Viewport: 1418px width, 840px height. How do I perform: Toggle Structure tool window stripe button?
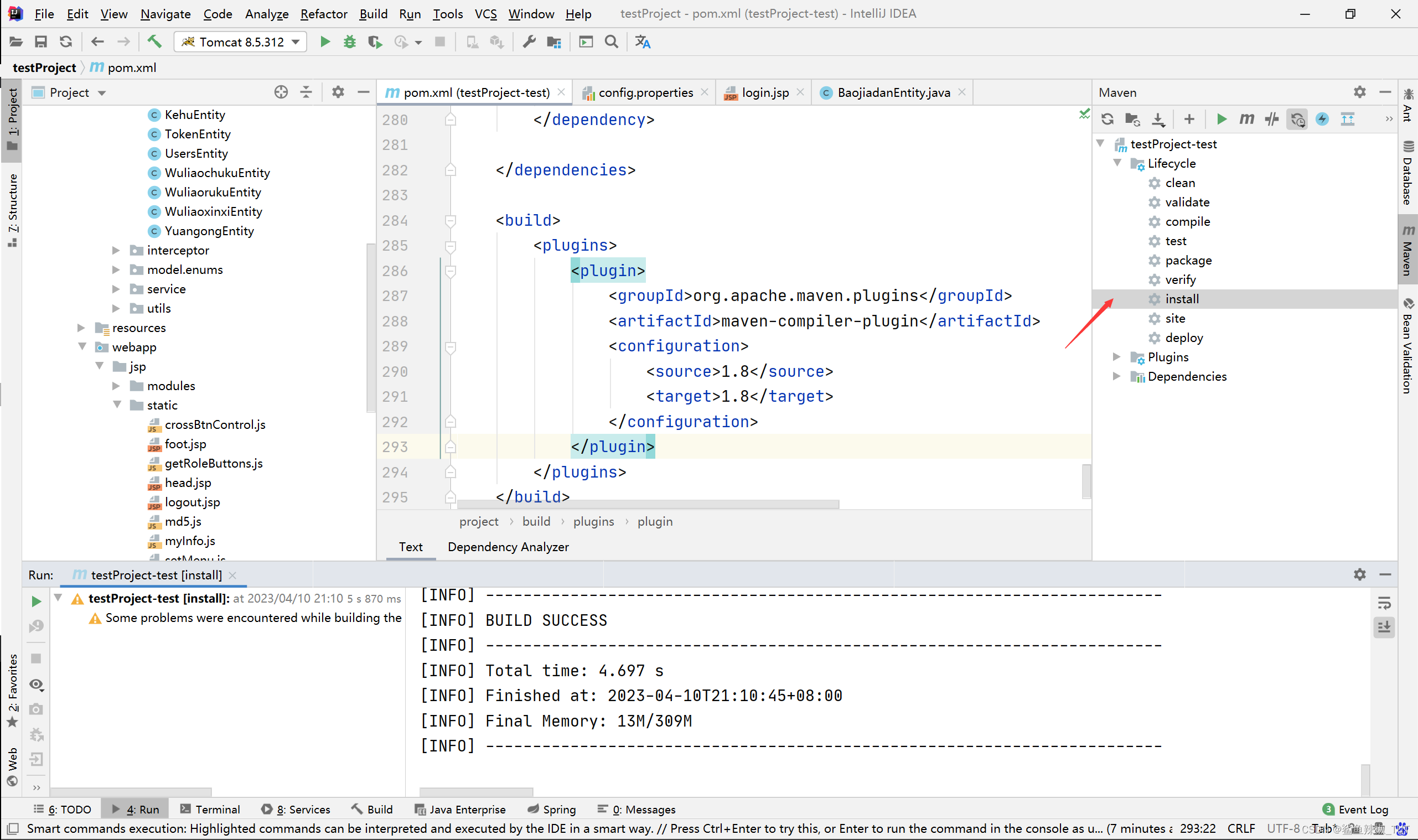13,211
